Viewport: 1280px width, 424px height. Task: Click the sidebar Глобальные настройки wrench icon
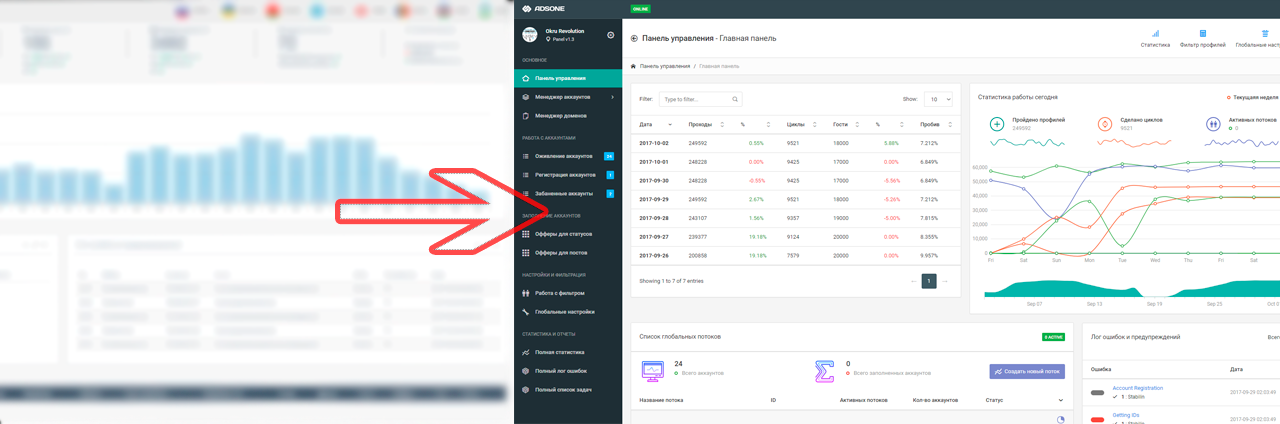pos(526,312)
